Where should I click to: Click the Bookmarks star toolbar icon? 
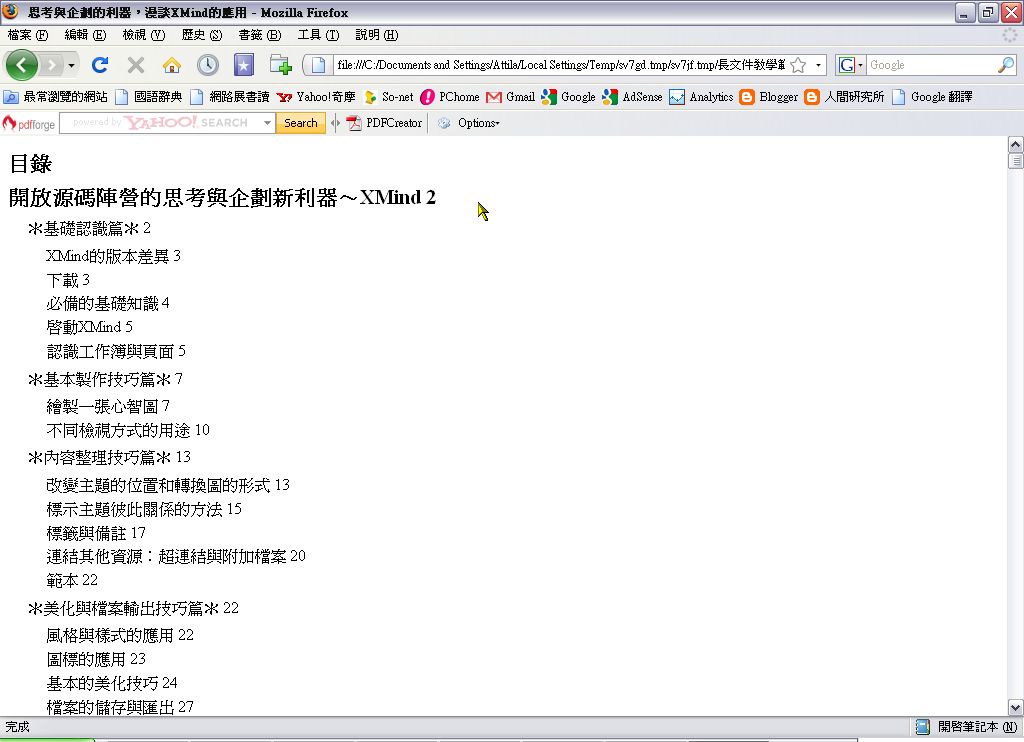coord(244,65)
